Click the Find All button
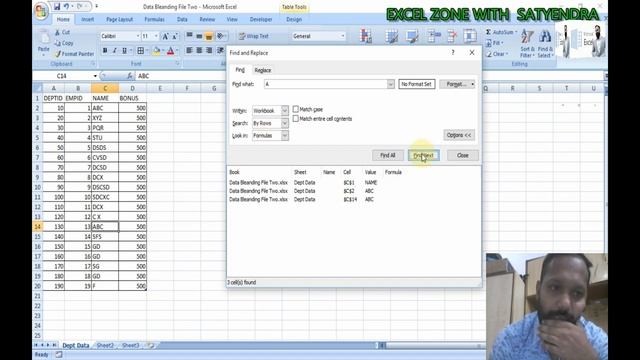 [387, 155]
